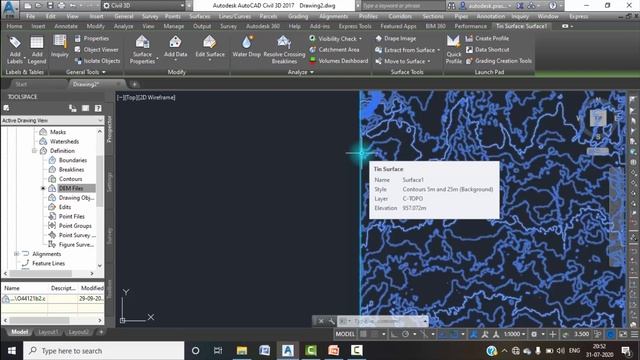Screen dimensions: 640x360
Task: Open the Surfaces menu
Action: pyautogui.click(x=200, y=16)
